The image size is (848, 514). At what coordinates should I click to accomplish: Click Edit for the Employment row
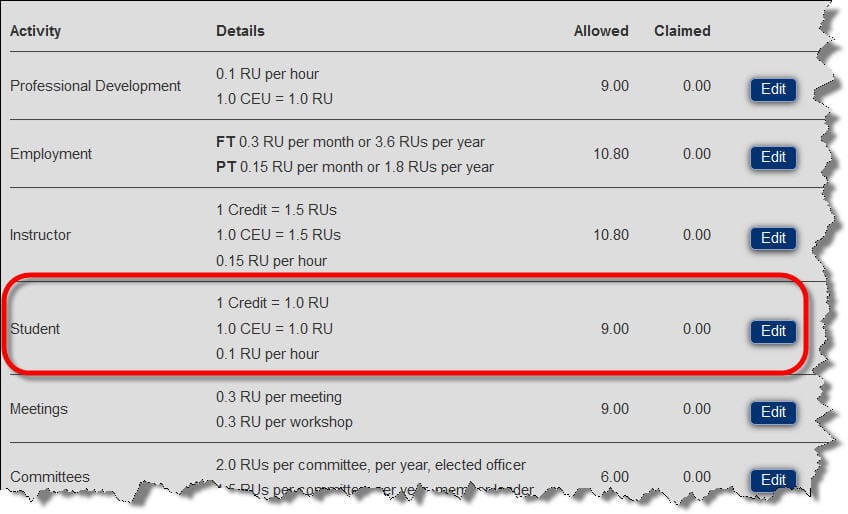click(x=773, y=157)
